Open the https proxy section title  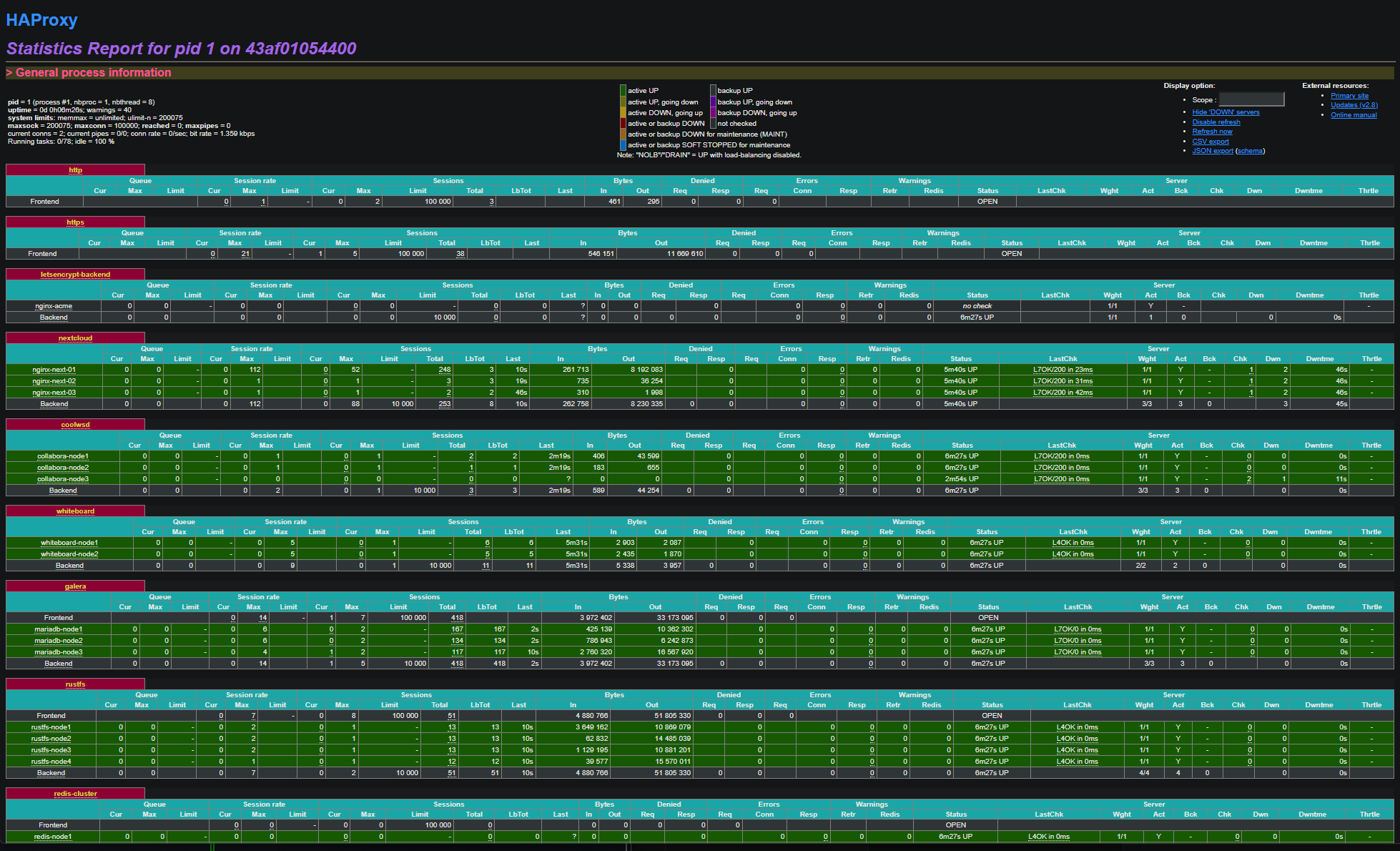point(75,222)
